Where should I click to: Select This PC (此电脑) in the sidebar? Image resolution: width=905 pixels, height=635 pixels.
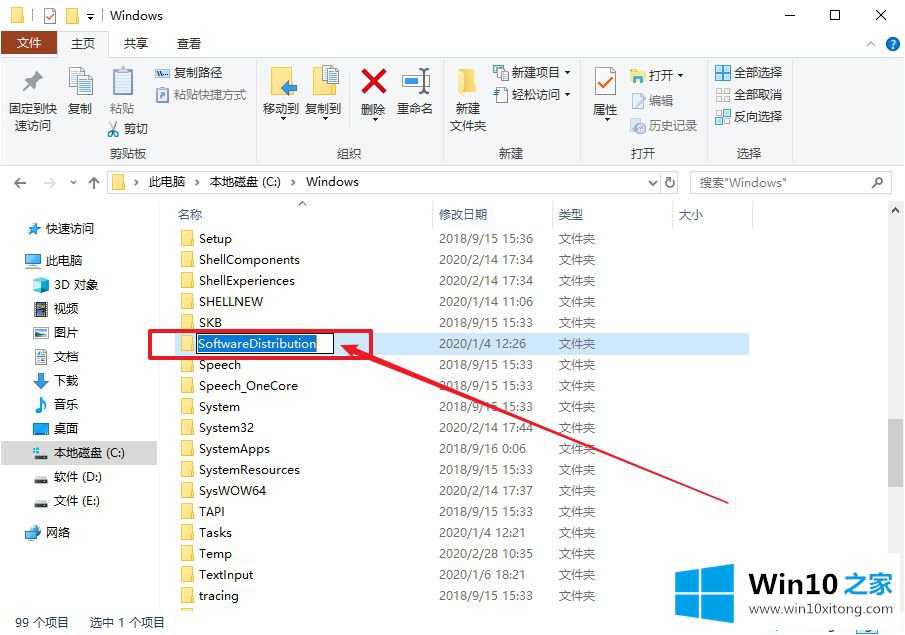coord(54,260)
